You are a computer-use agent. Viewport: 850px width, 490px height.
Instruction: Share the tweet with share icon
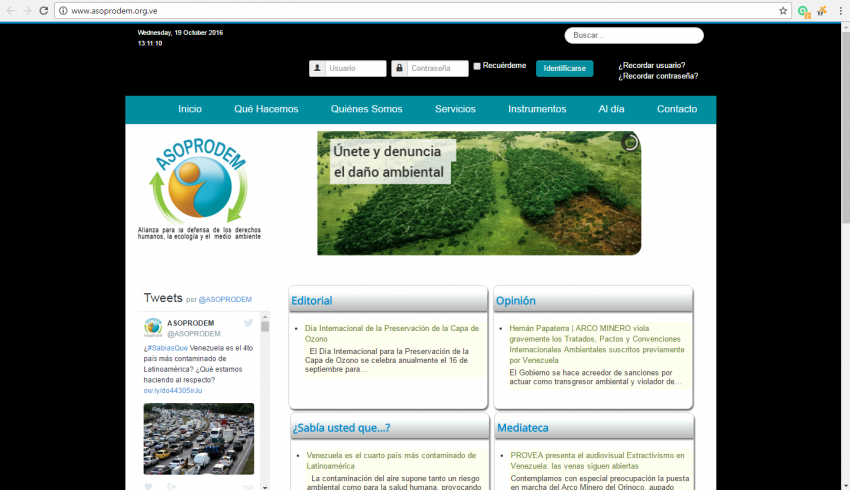(x=171, y=486)
